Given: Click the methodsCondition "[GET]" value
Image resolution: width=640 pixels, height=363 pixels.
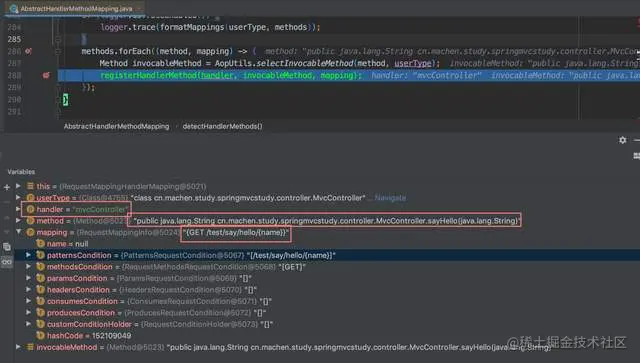Looking at the screenshot, I should pos(292,267).
